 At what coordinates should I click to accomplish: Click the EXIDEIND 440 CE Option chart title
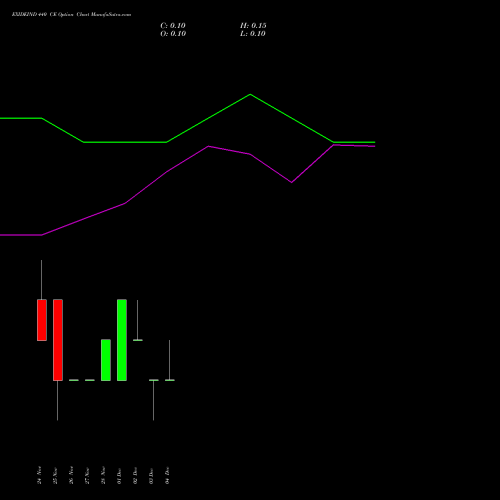click(71, 15)
